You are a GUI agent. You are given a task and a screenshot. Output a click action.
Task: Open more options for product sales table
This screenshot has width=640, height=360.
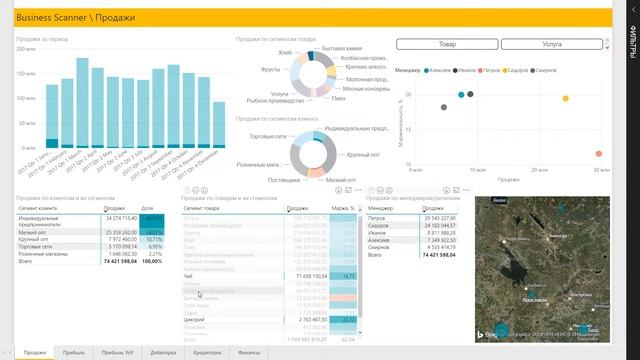[x=358, y=190]
